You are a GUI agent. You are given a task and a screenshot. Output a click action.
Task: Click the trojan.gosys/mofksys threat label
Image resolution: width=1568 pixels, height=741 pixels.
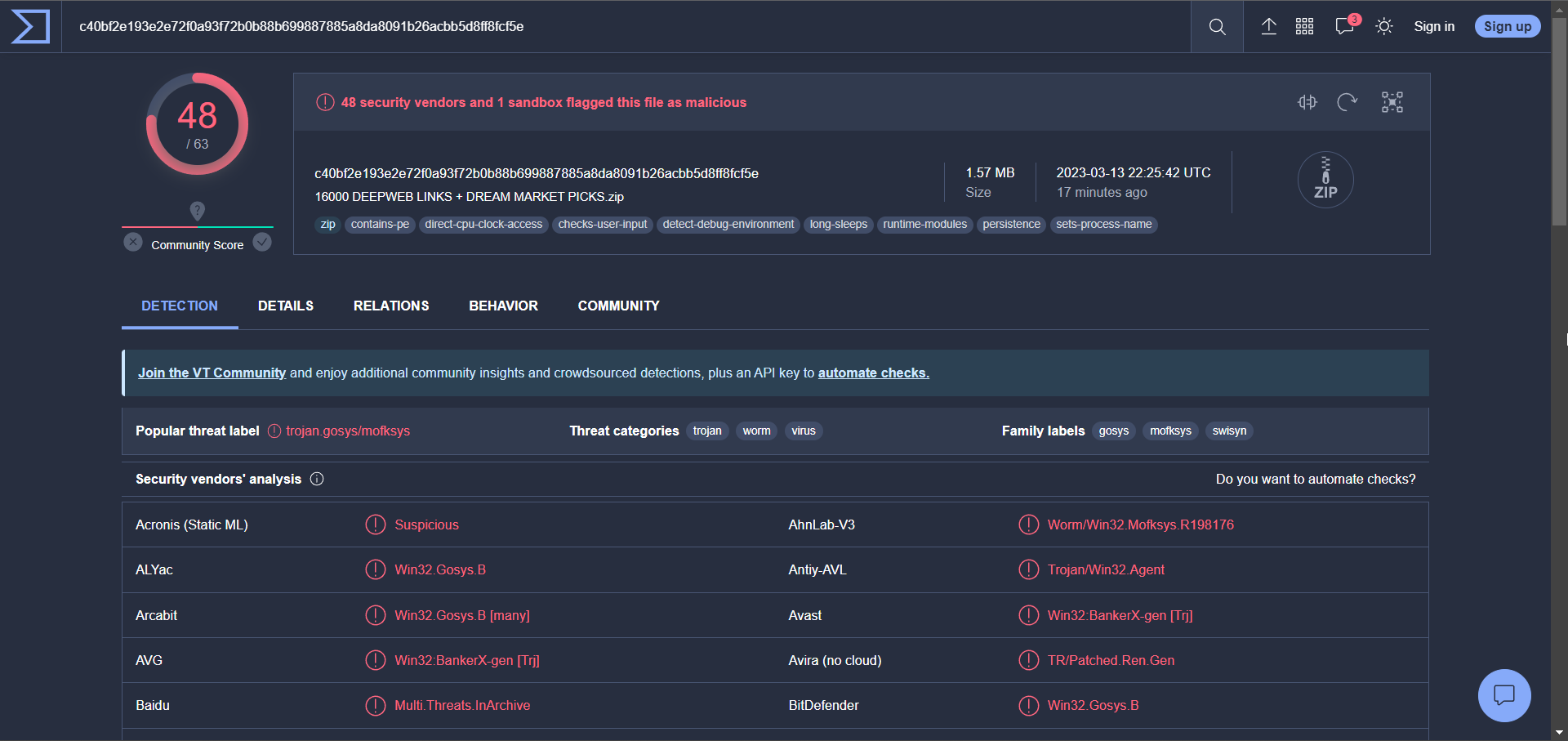[348, 431]
